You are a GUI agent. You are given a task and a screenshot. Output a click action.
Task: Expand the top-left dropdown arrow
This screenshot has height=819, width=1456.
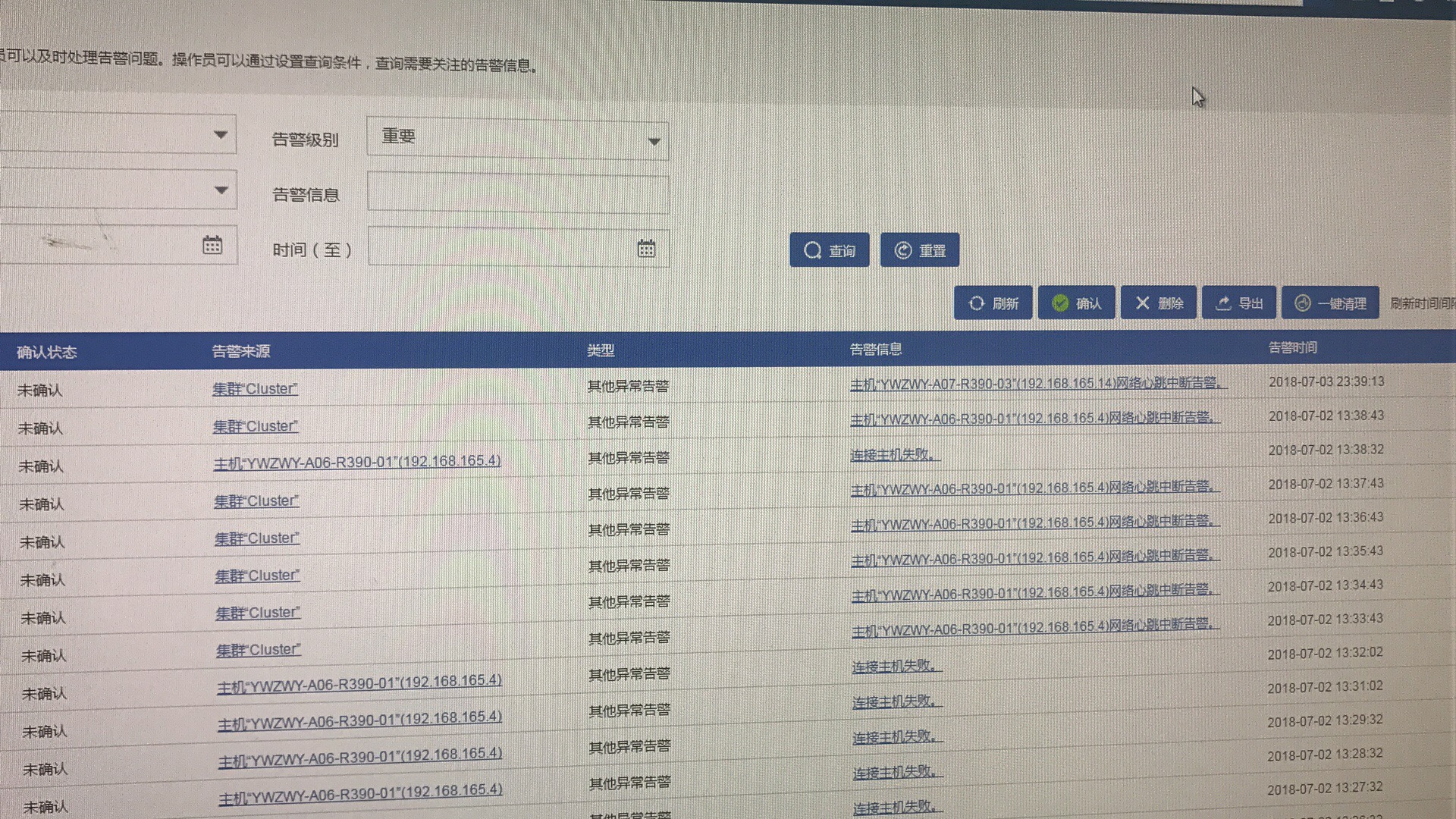point(221,135)
